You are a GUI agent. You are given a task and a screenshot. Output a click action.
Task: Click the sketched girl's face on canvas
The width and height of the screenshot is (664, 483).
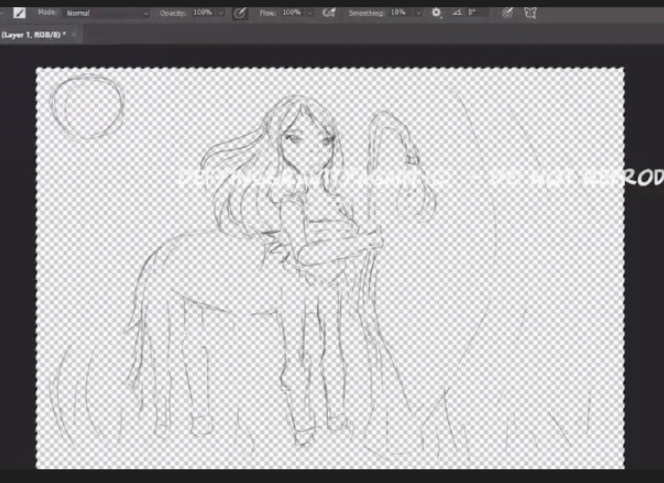(x=309, y=146)
